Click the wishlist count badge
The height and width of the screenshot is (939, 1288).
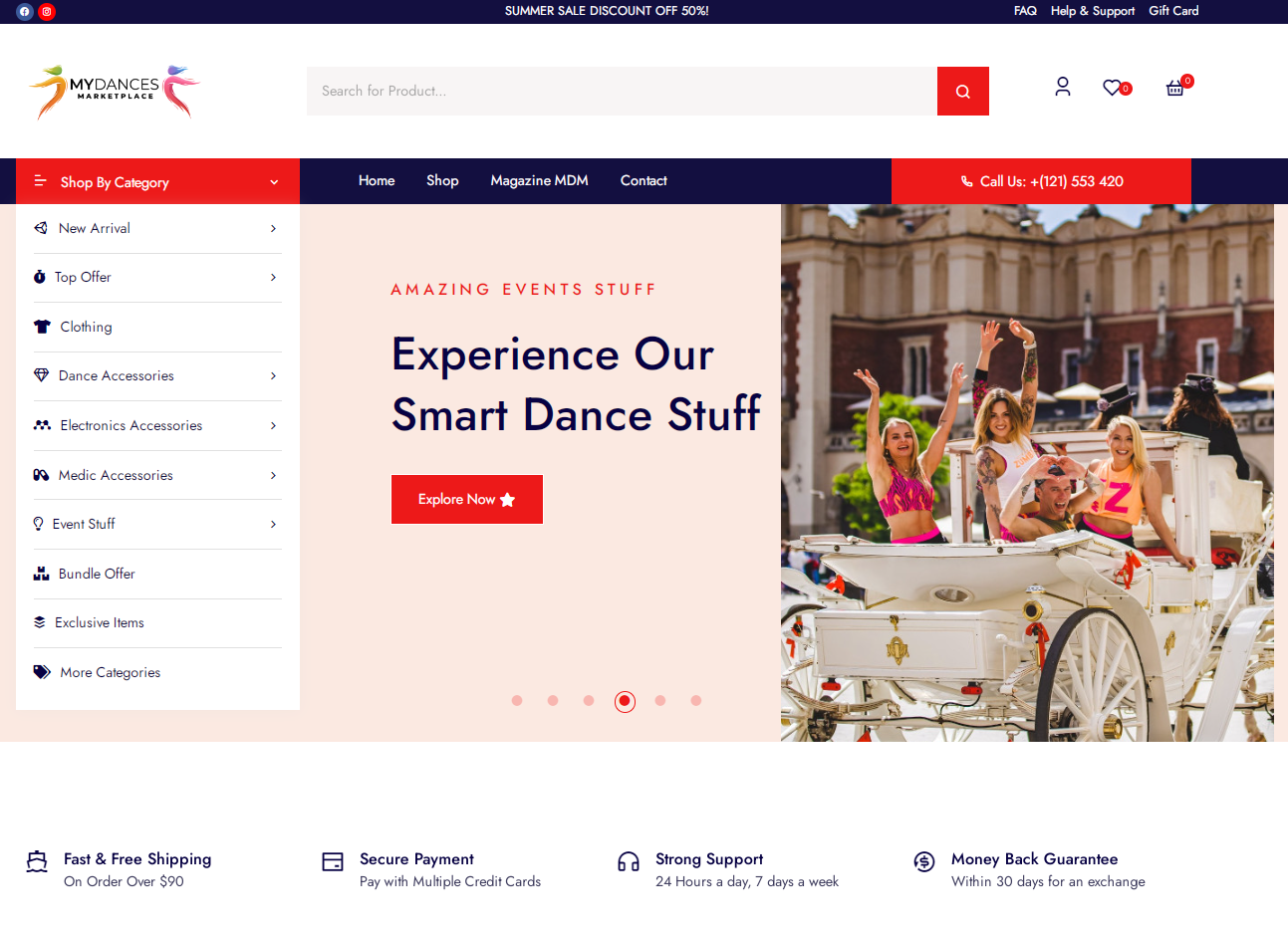tap(1126, 89)
